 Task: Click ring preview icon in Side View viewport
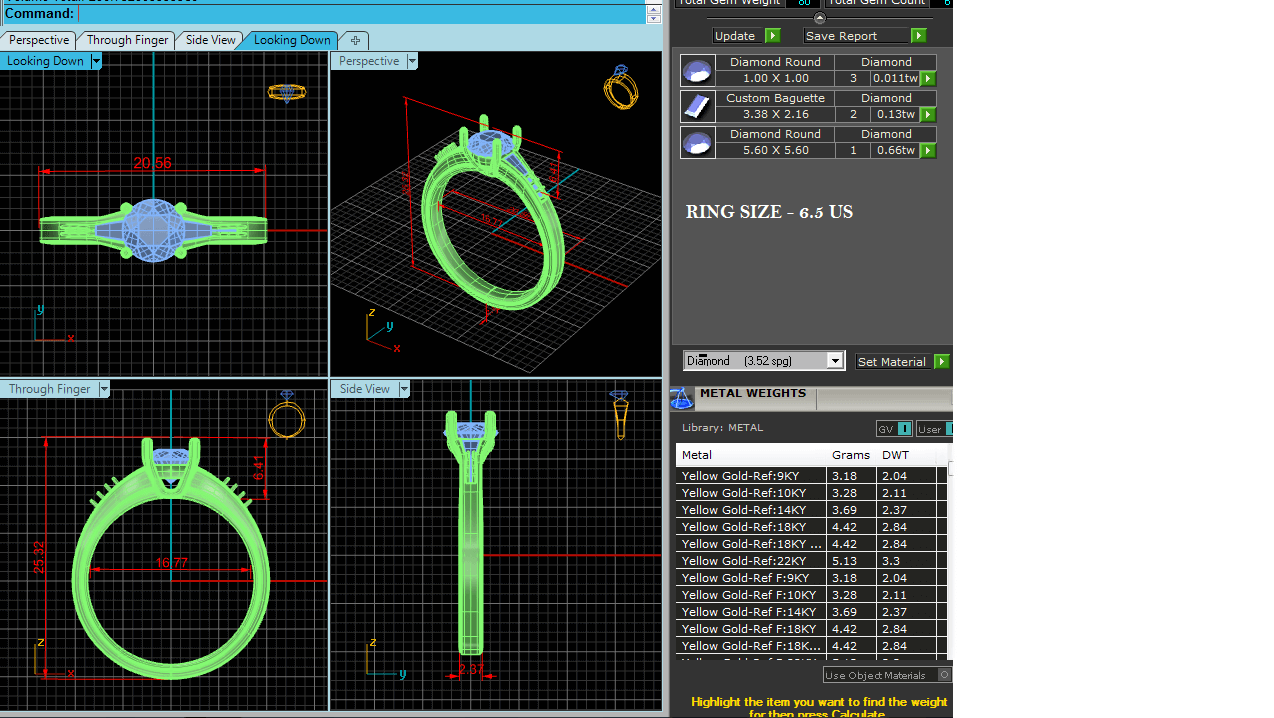click(619, 414)
